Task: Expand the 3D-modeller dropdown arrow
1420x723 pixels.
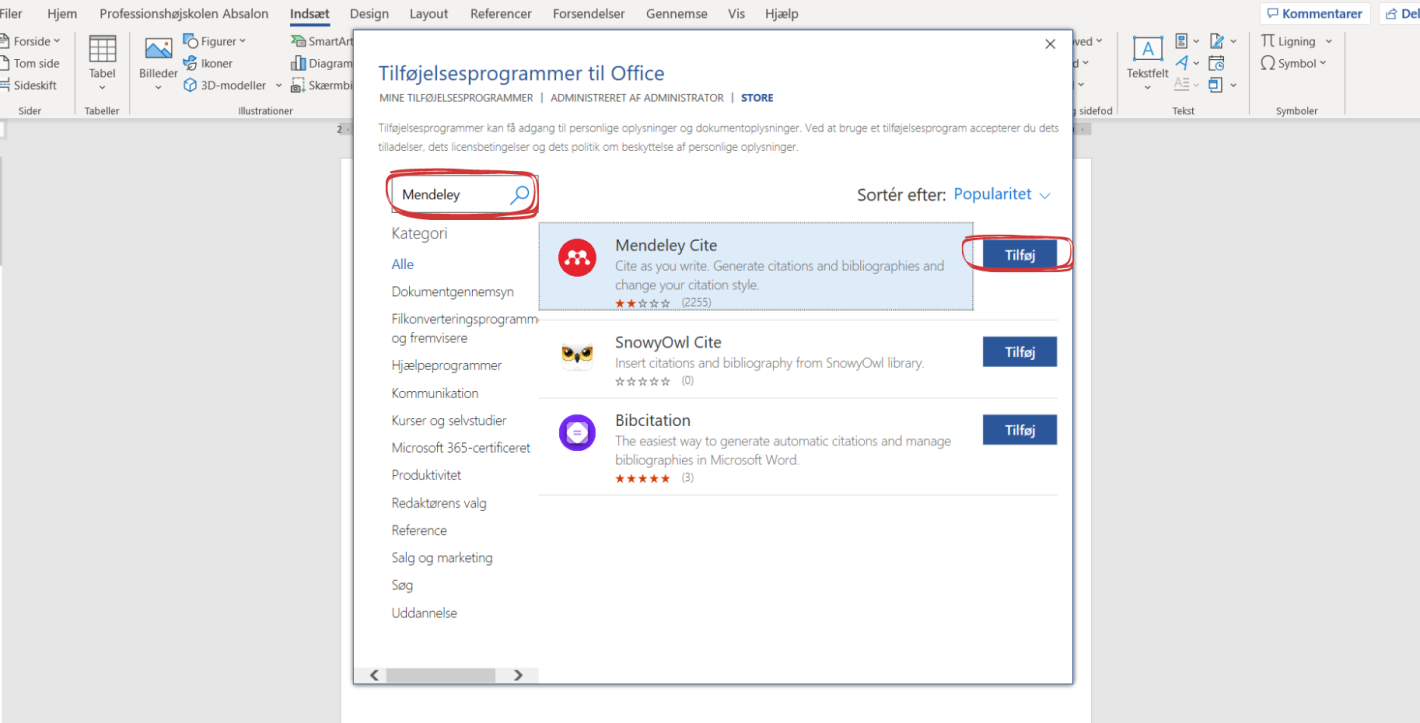Action: [x=278, y=85]
